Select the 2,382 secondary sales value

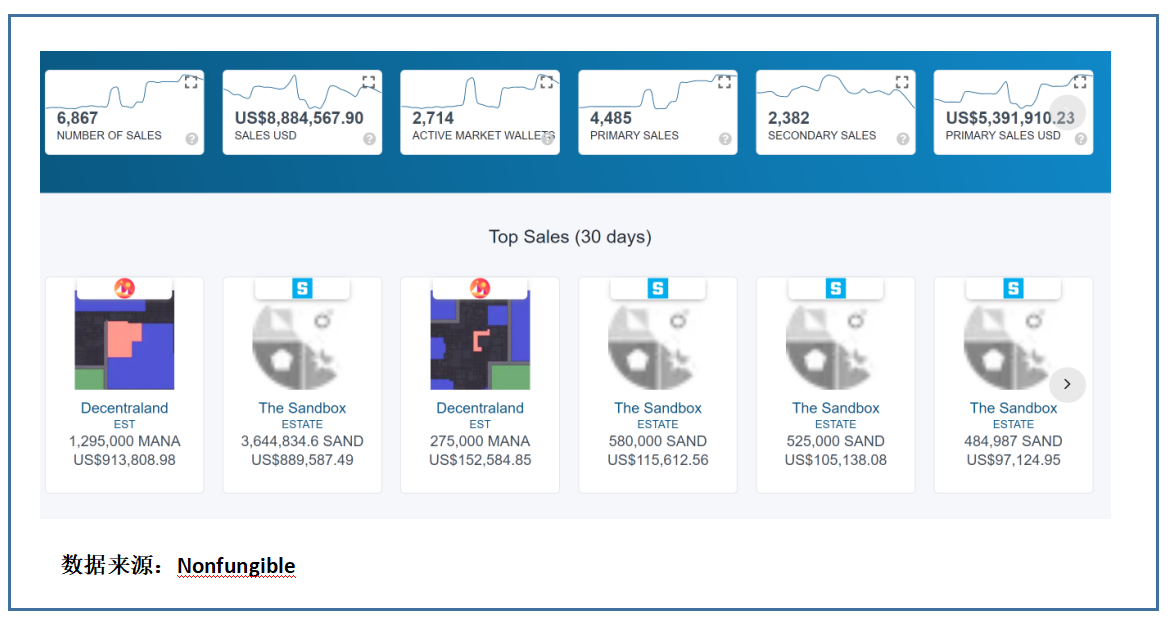pos(788,118)
